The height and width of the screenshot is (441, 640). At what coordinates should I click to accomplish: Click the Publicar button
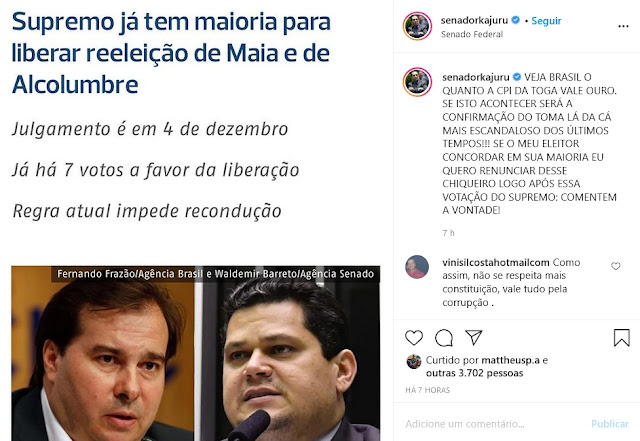tap(610, 424)
